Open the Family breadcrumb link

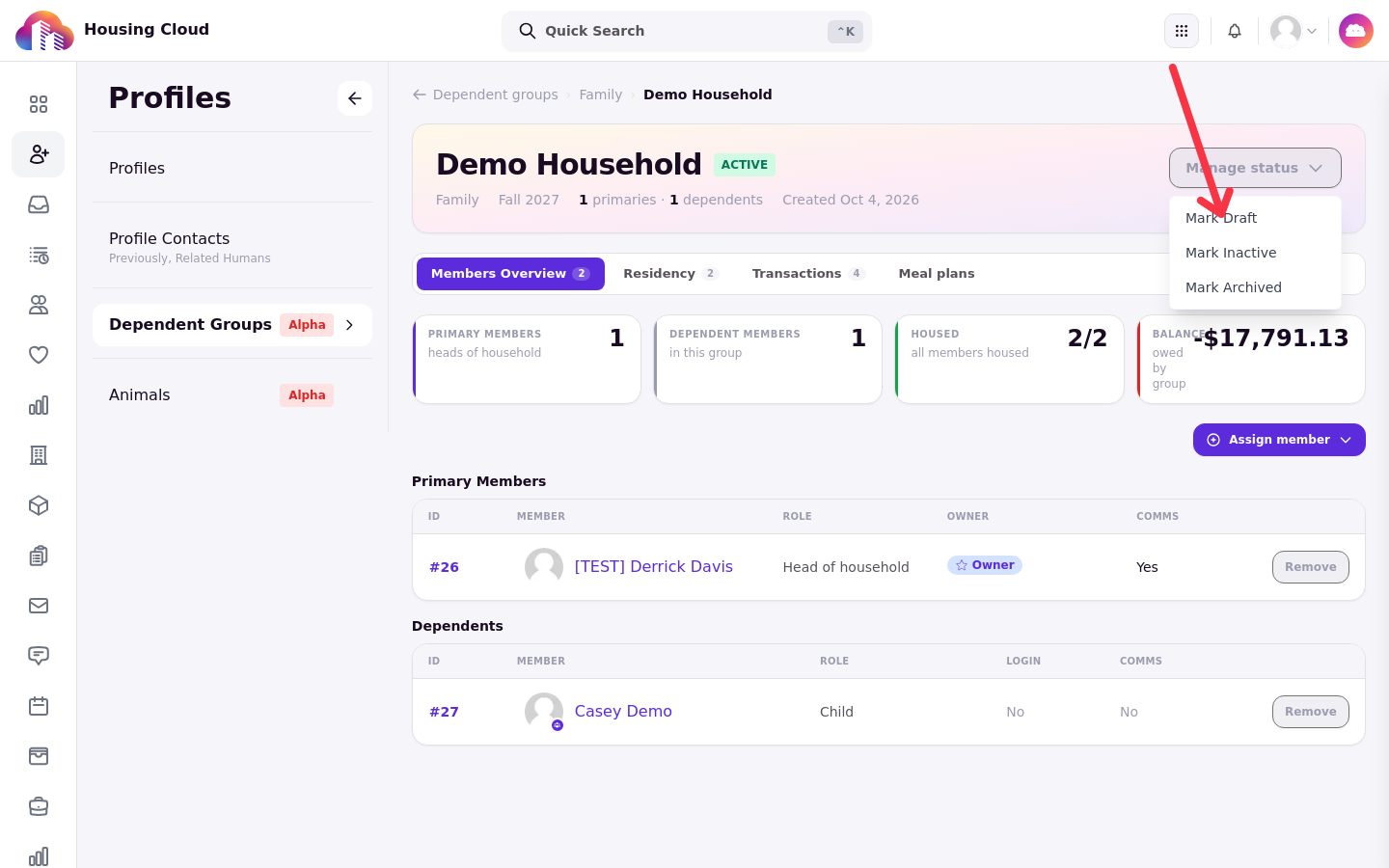coord(600,95)
